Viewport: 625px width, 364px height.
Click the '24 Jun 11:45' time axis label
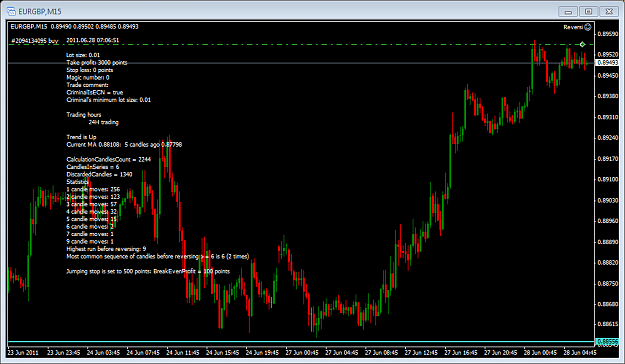click(x=183, y=353)
